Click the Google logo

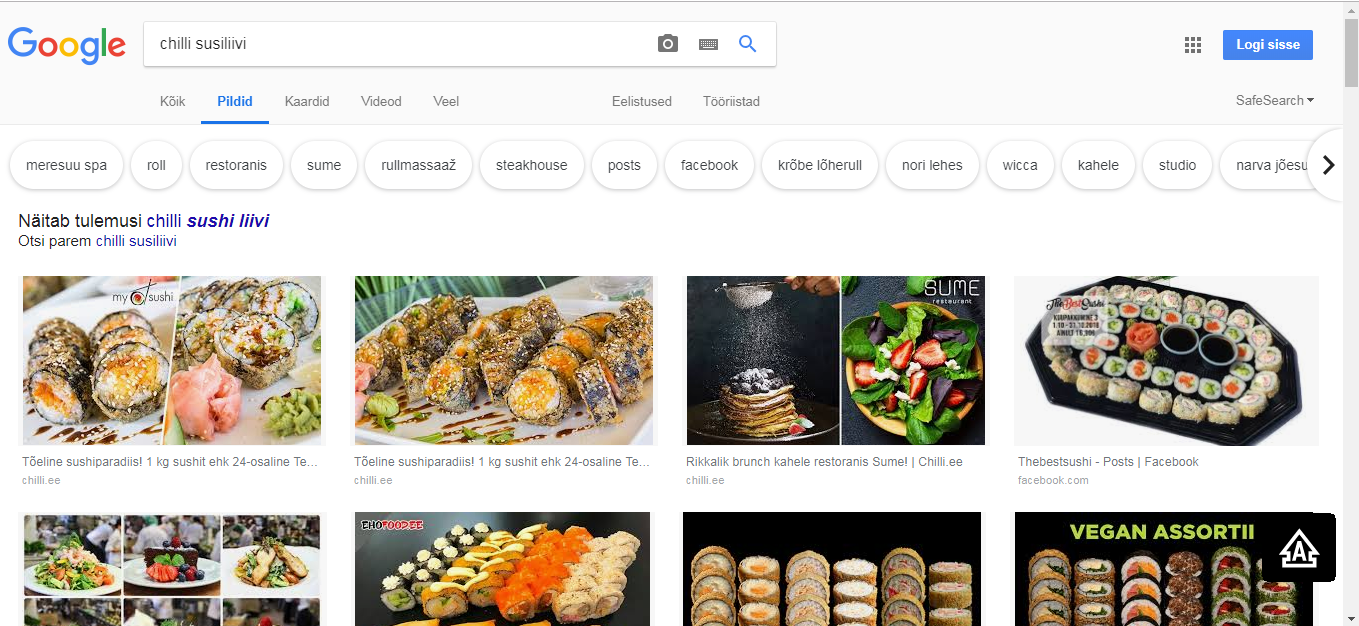67,45
